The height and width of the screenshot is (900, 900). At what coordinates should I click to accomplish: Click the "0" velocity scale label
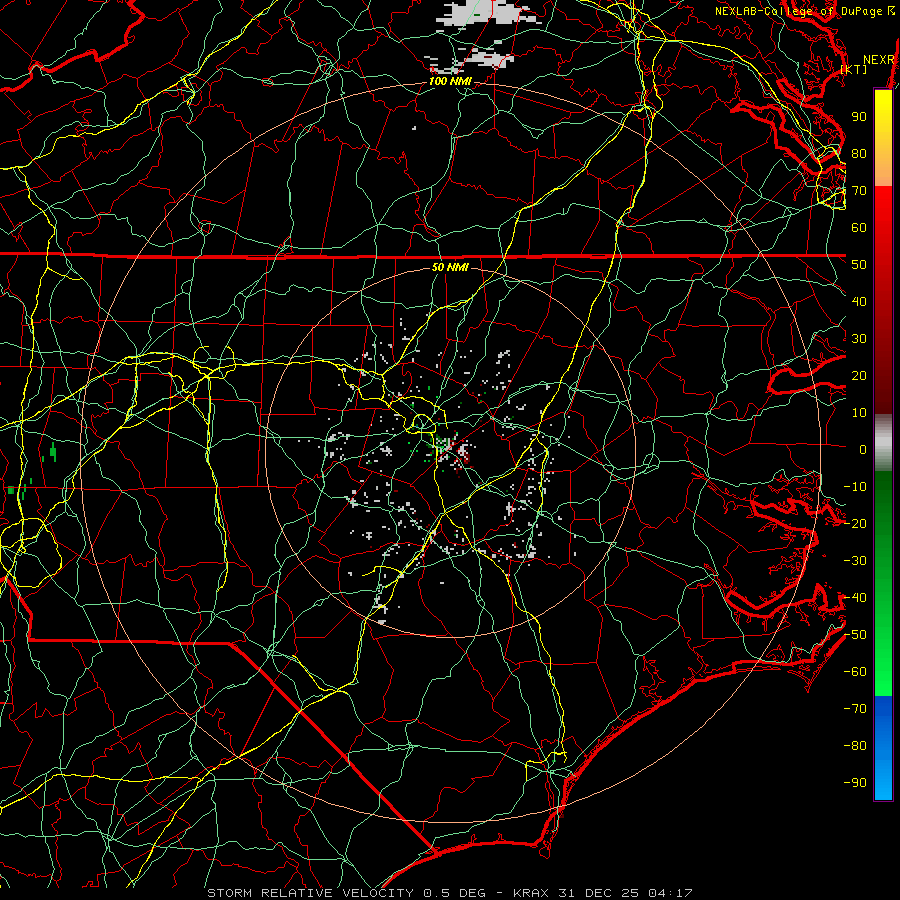pyautogui.click(x=863, y=450)
